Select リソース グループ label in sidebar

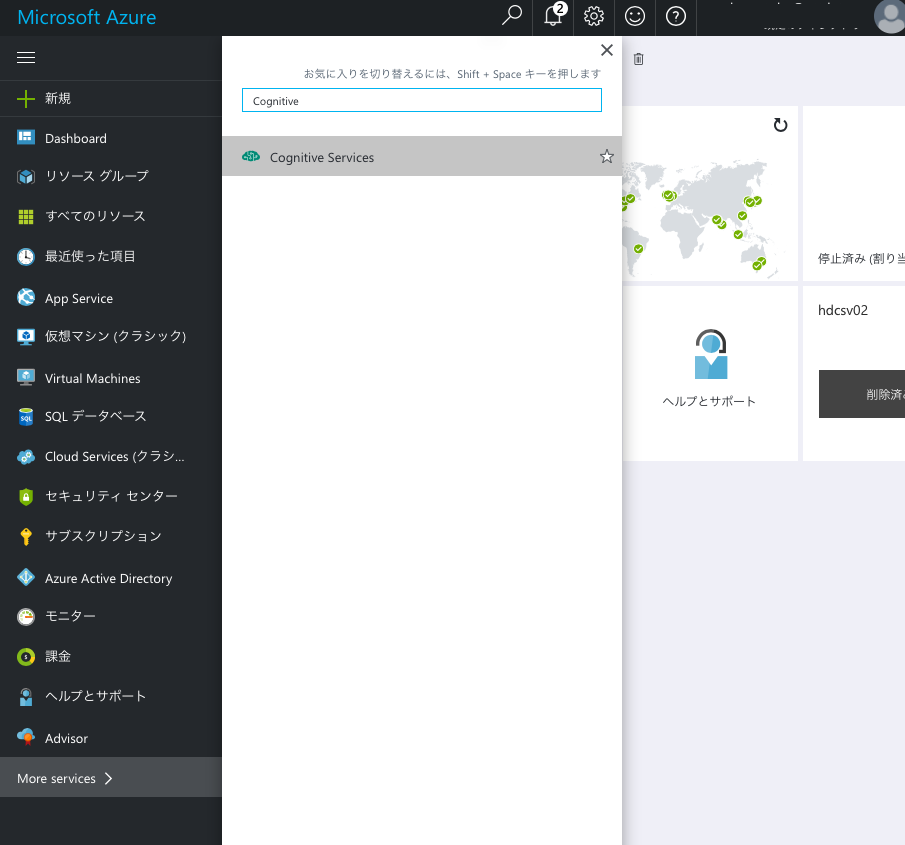pos(97,176)
